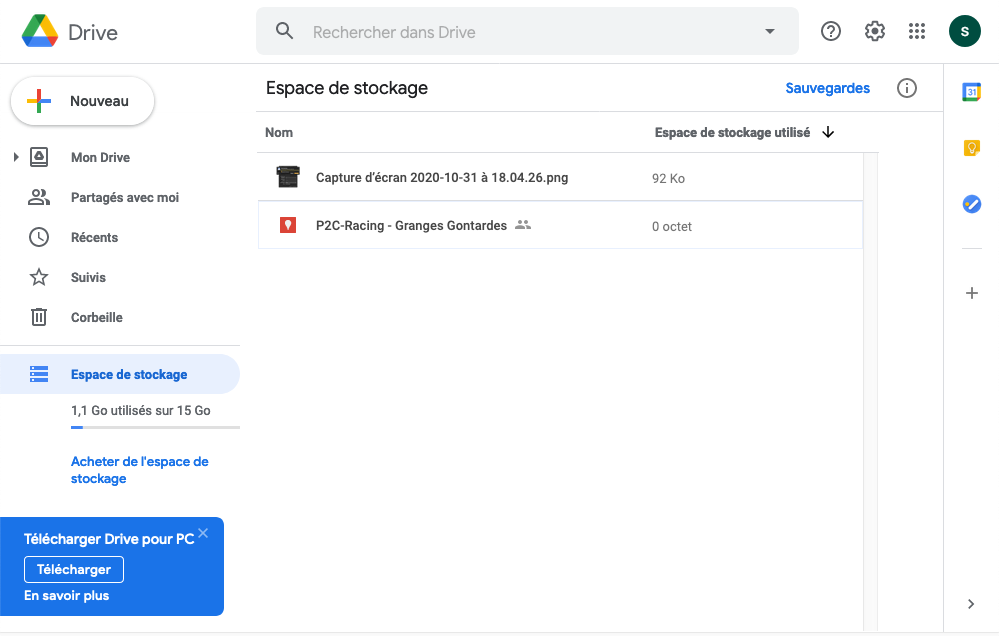Click the Corbeille trash bin icon
999x636 pixels.
(39, 317)
